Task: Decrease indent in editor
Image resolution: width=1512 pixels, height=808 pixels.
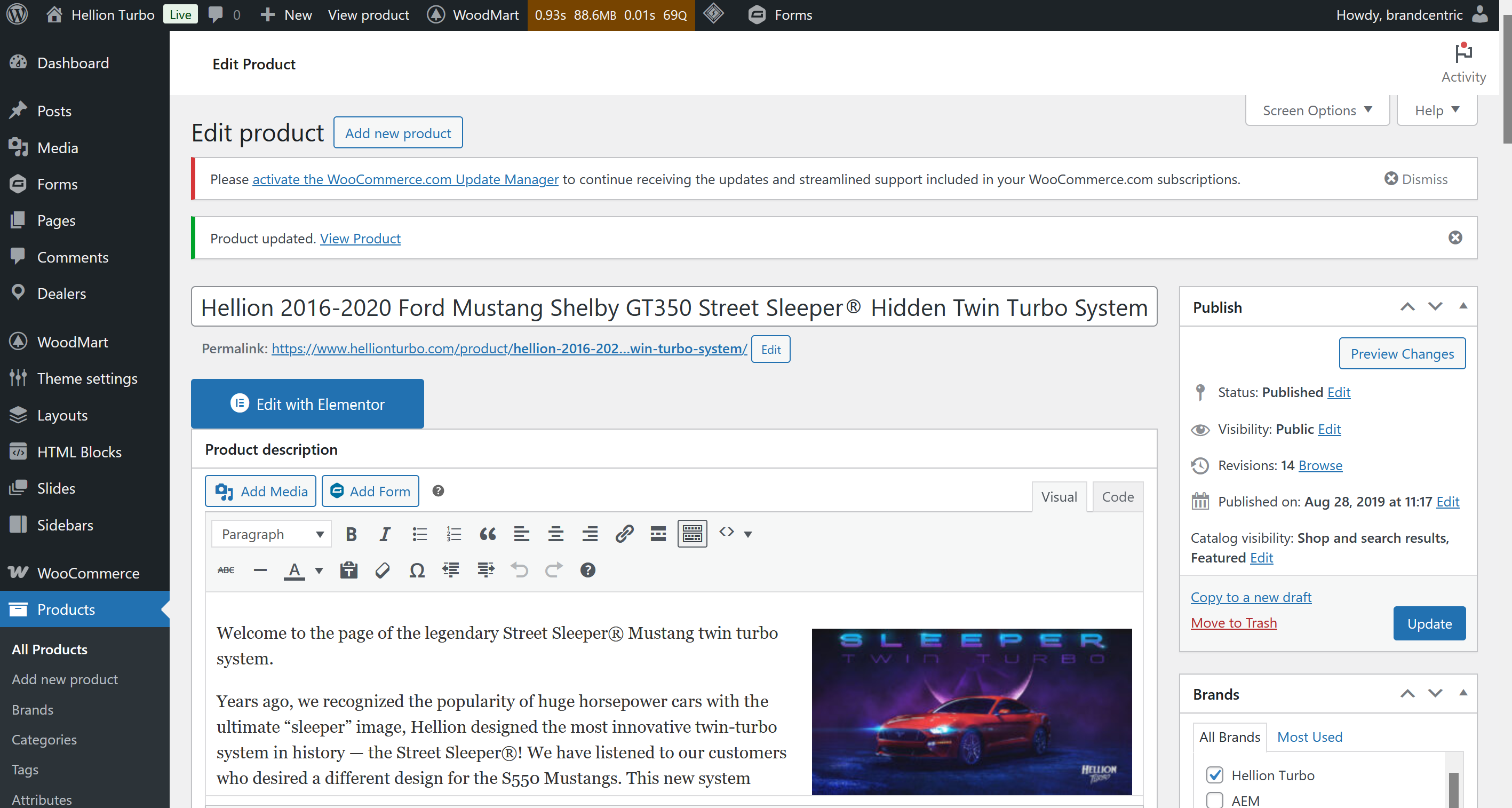Action: 451,569
